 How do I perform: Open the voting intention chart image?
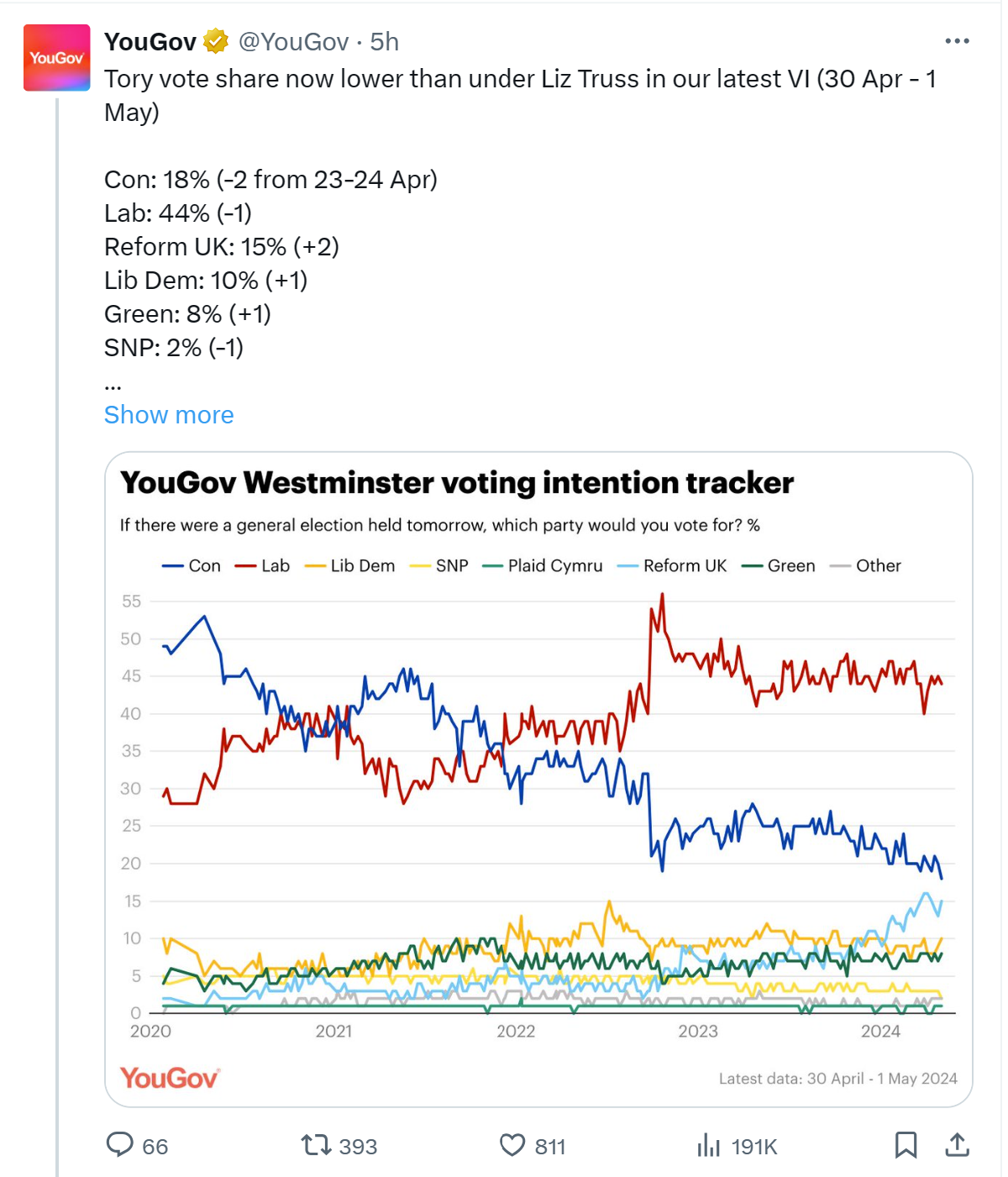[x=538, y=798]
